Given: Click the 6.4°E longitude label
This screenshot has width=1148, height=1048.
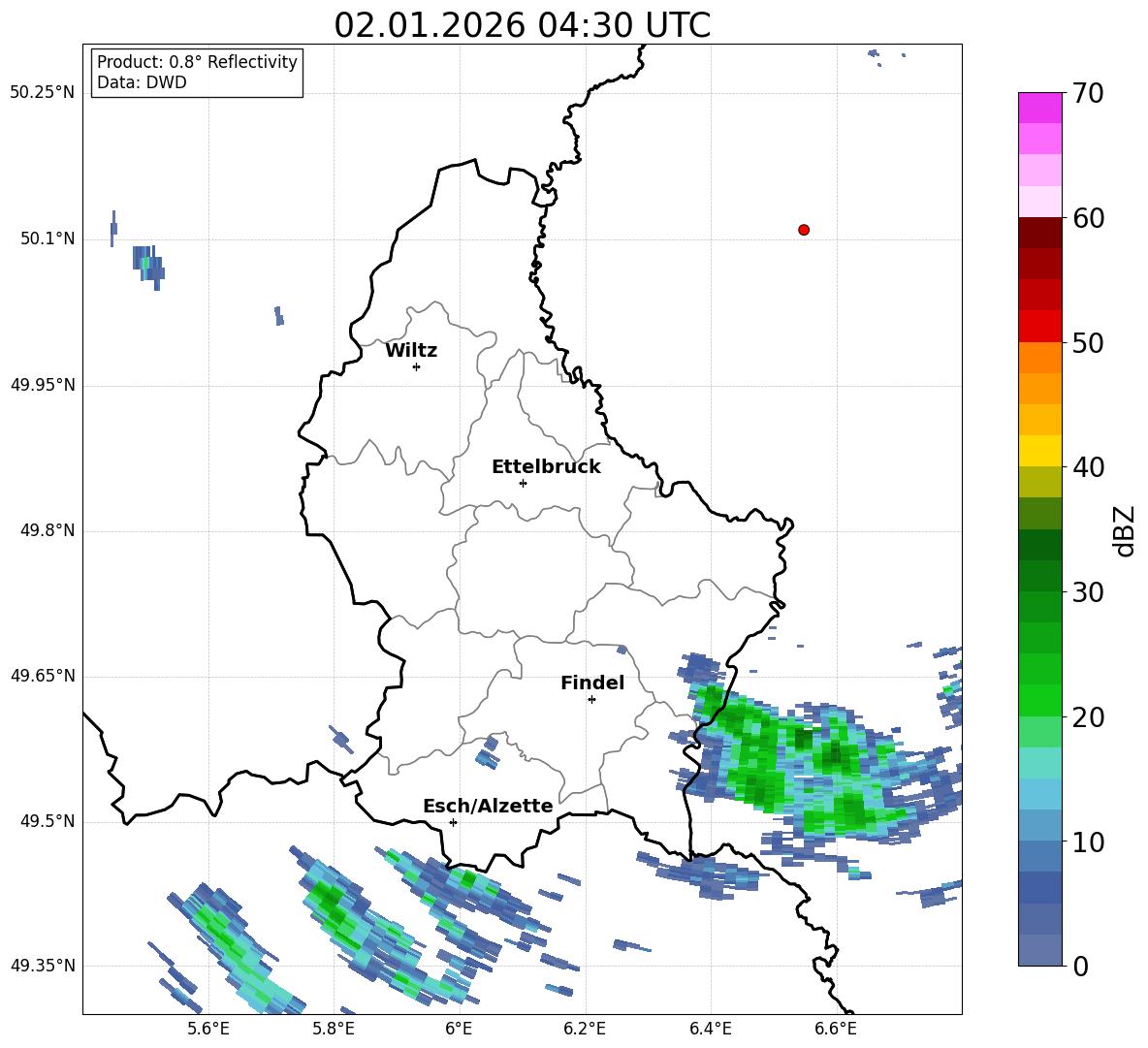Looking at the screenshot, I should click(x=710, y=1029).
